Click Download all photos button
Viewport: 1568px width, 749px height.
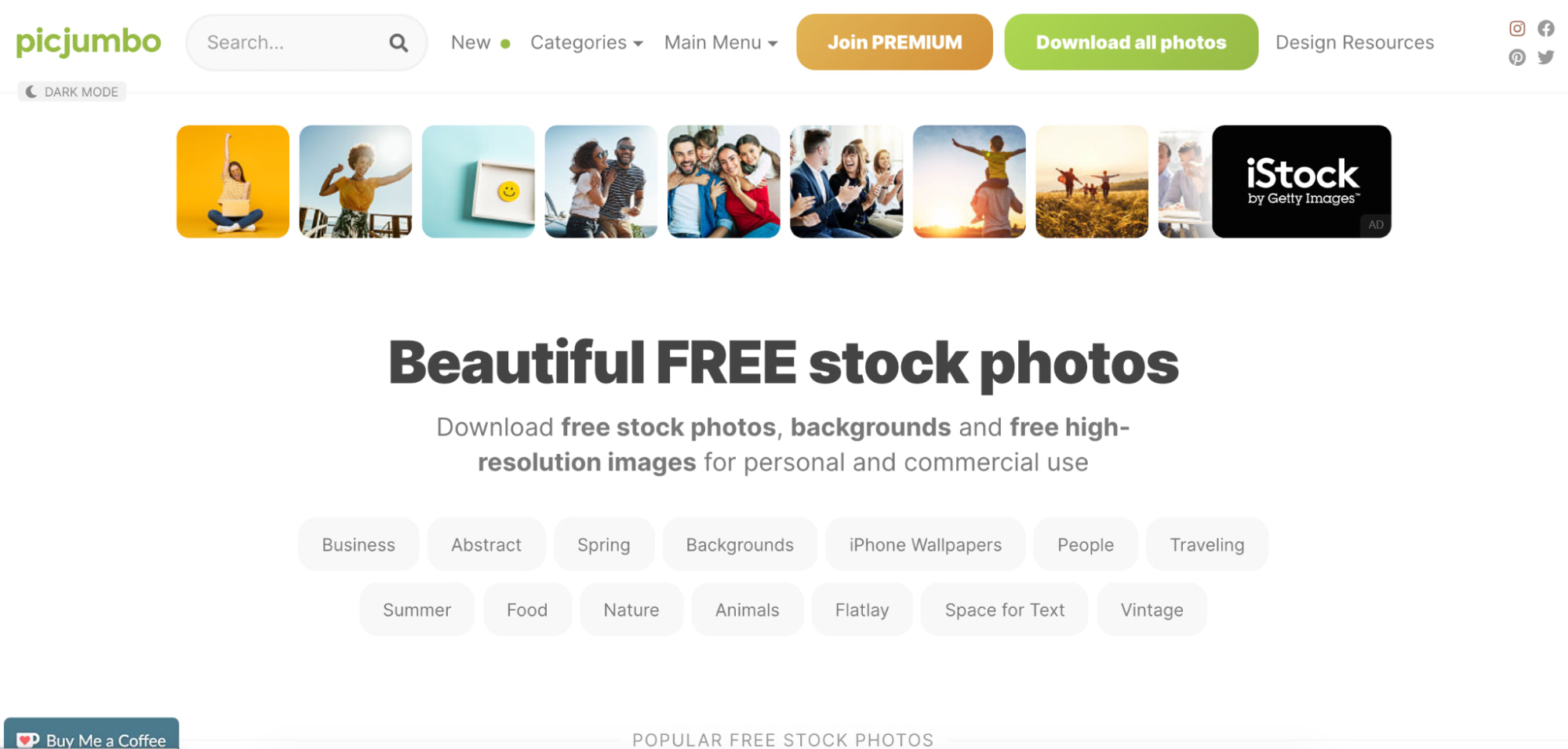tap(1131, 42)
